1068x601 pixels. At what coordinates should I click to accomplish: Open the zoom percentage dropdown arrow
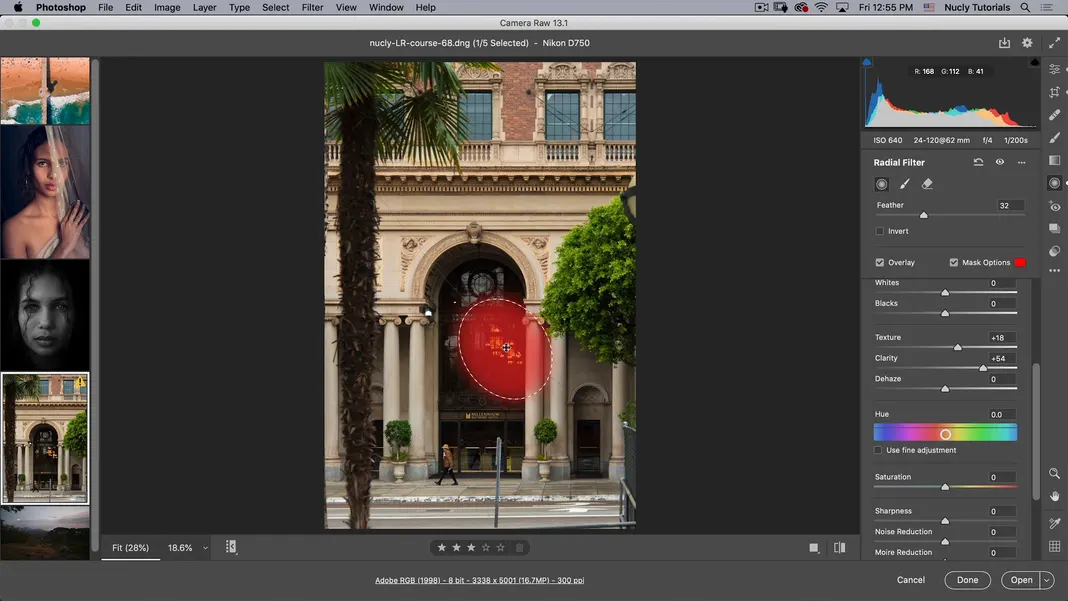tap(205, 548)
